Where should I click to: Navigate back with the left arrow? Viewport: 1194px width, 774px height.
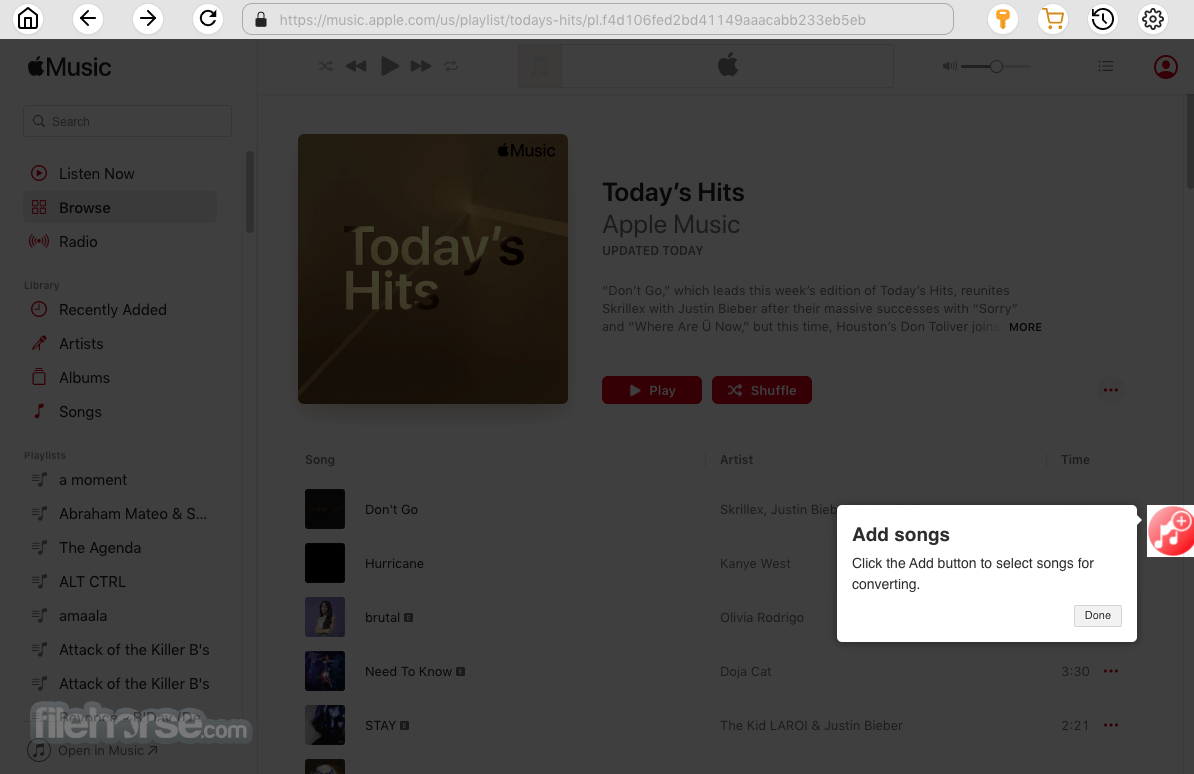click(88, 18)
